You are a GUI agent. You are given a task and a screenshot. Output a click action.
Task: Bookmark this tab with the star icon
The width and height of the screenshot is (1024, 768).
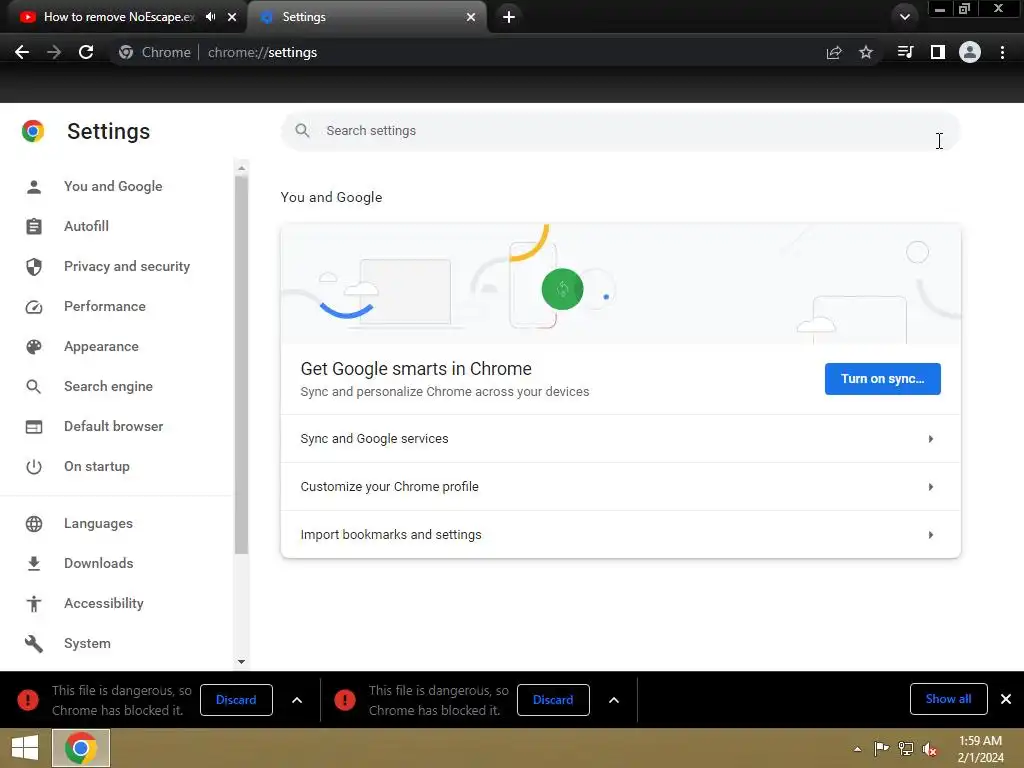tap(866, 52)
